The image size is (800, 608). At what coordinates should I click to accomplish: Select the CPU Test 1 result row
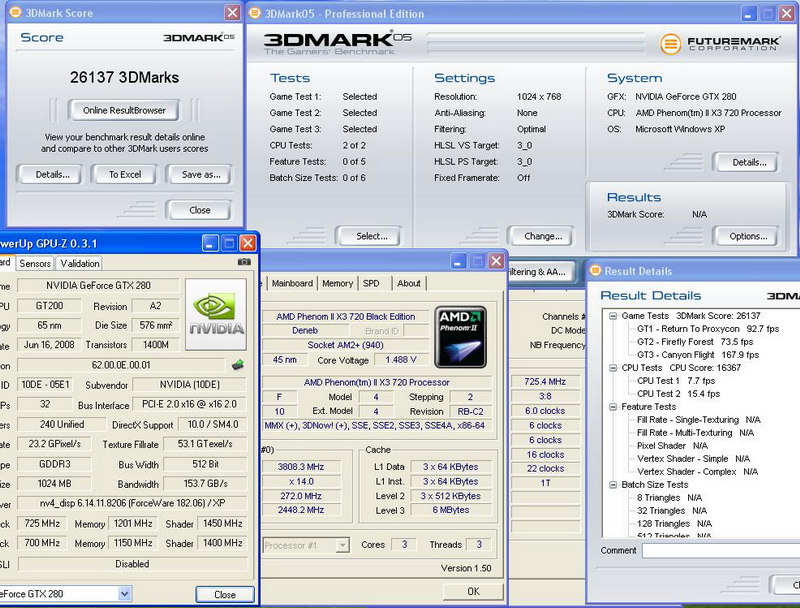676,381
